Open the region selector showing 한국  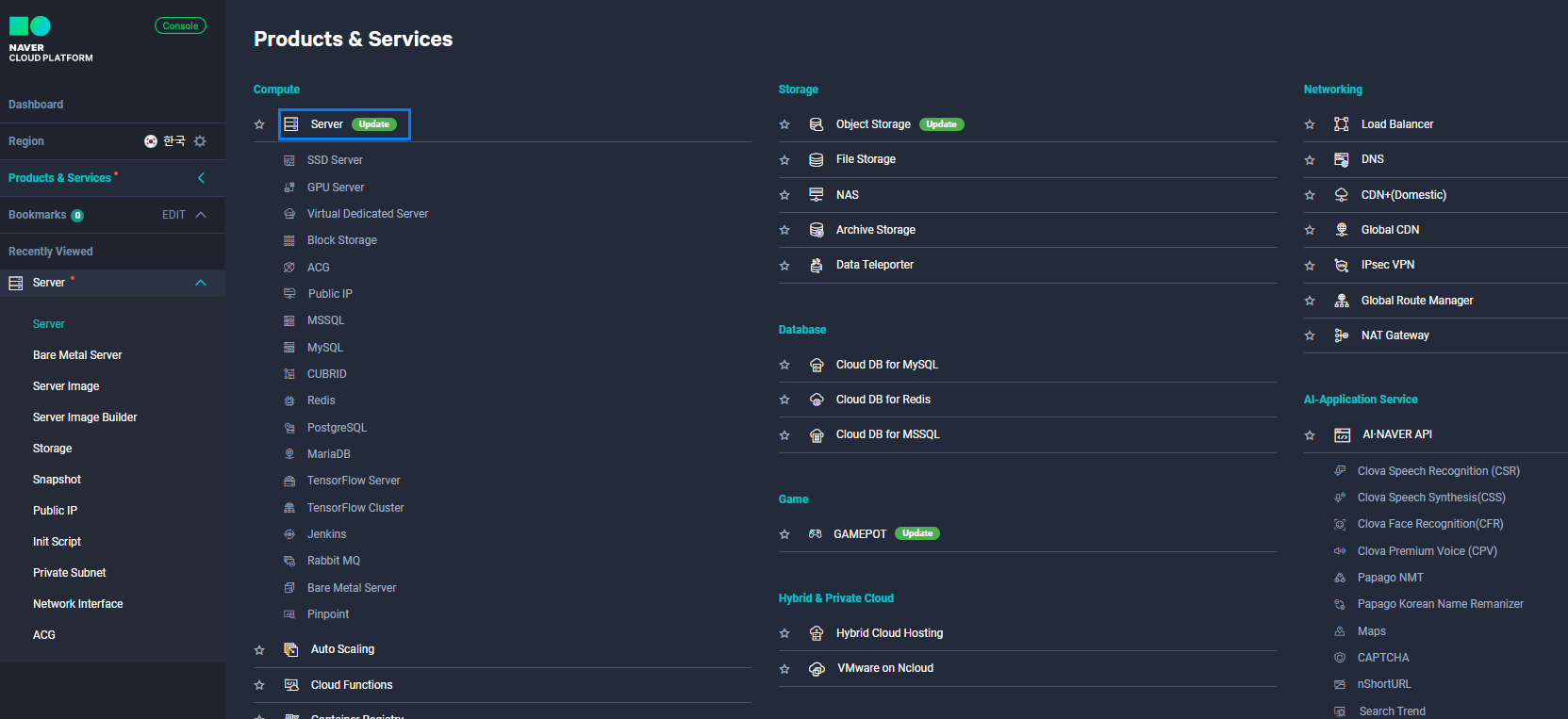pos(165,141)
